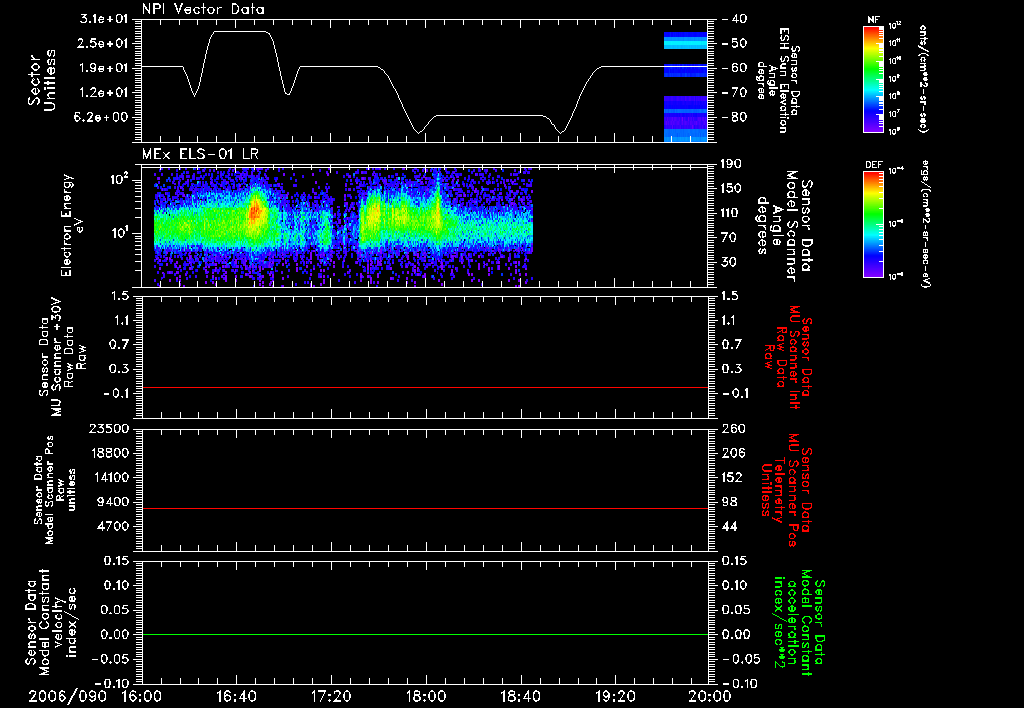This screenshot has width=1024, height=708.
Task: Click the '2006/090' date label
Action: coord(67,696)
